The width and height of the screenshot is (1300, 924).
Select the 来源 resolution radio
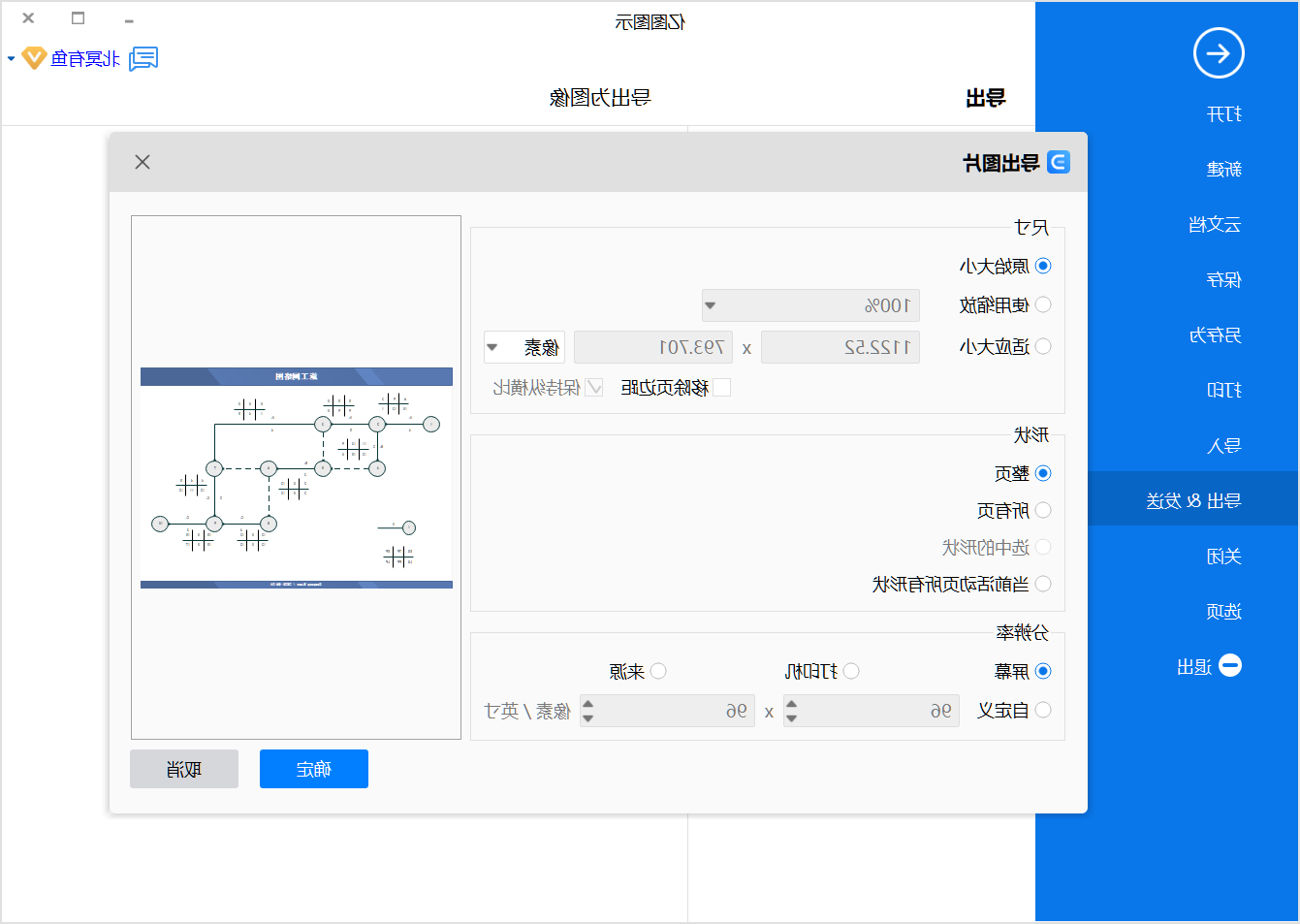pos(658,671)
